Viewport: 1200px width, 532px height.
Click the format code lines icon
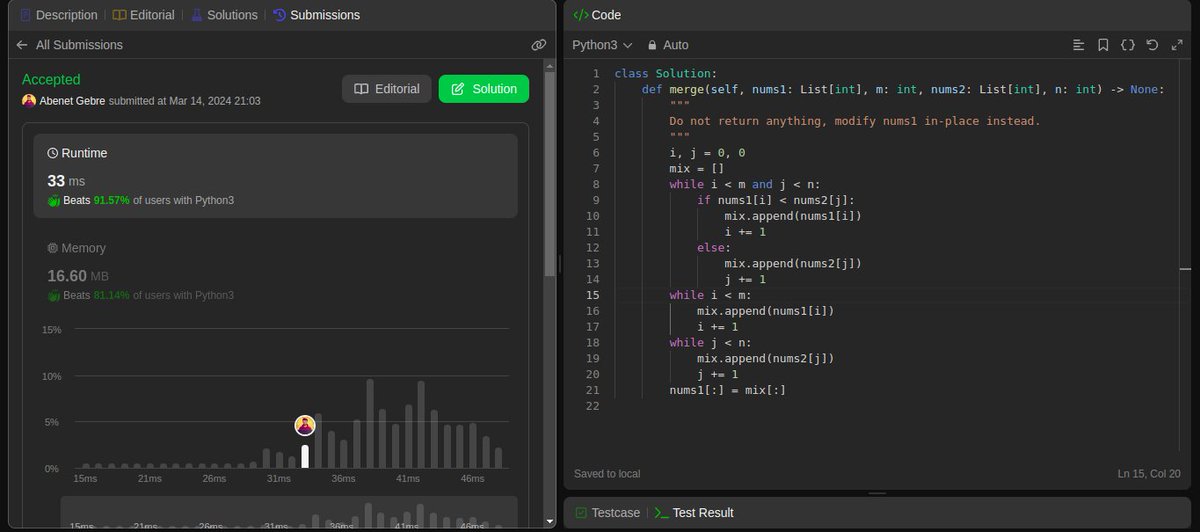[x=1078, y=45]
